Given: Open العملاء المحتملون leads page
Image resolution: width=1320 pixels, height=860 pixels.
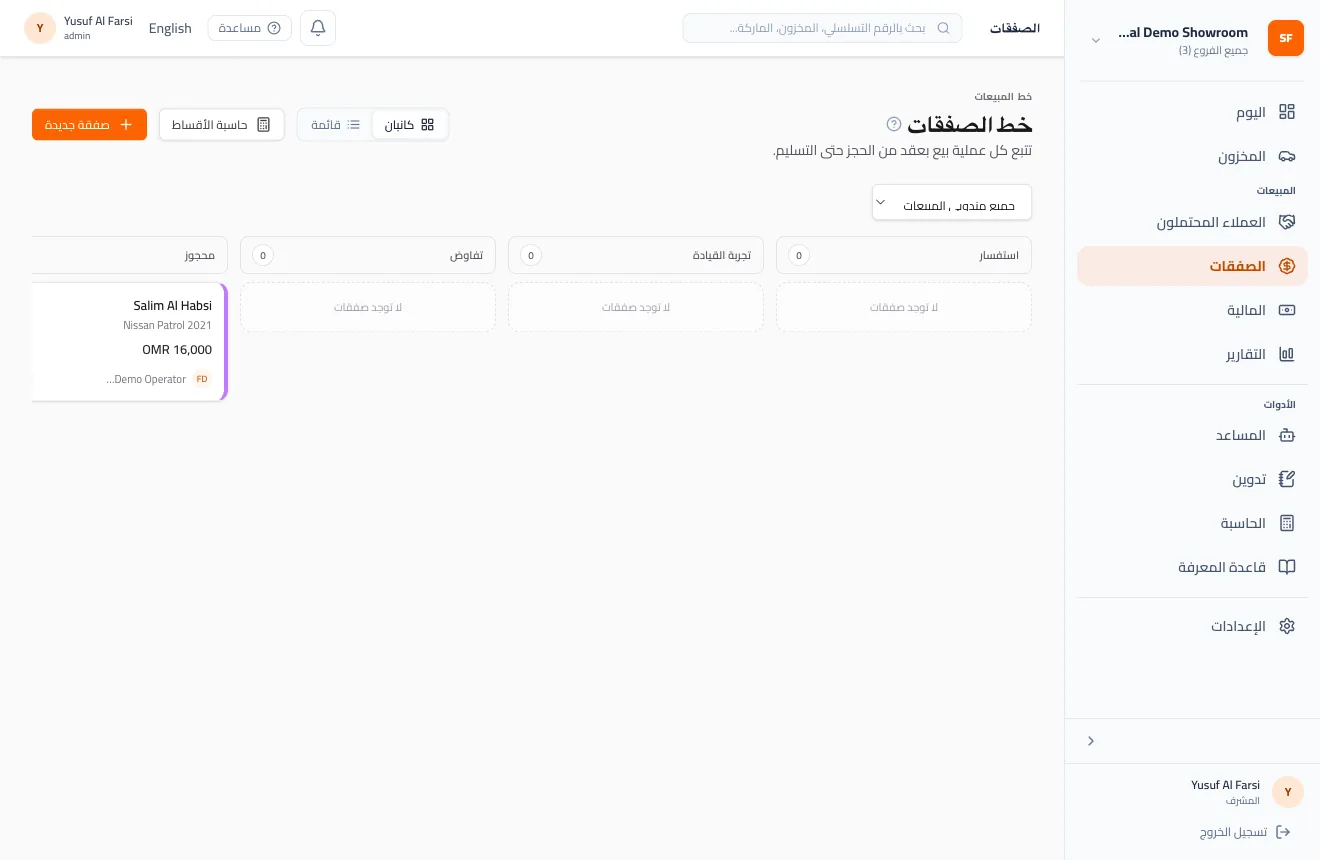Looking at the screenshot, I should pyautogui.click(x=1192, y=222).
